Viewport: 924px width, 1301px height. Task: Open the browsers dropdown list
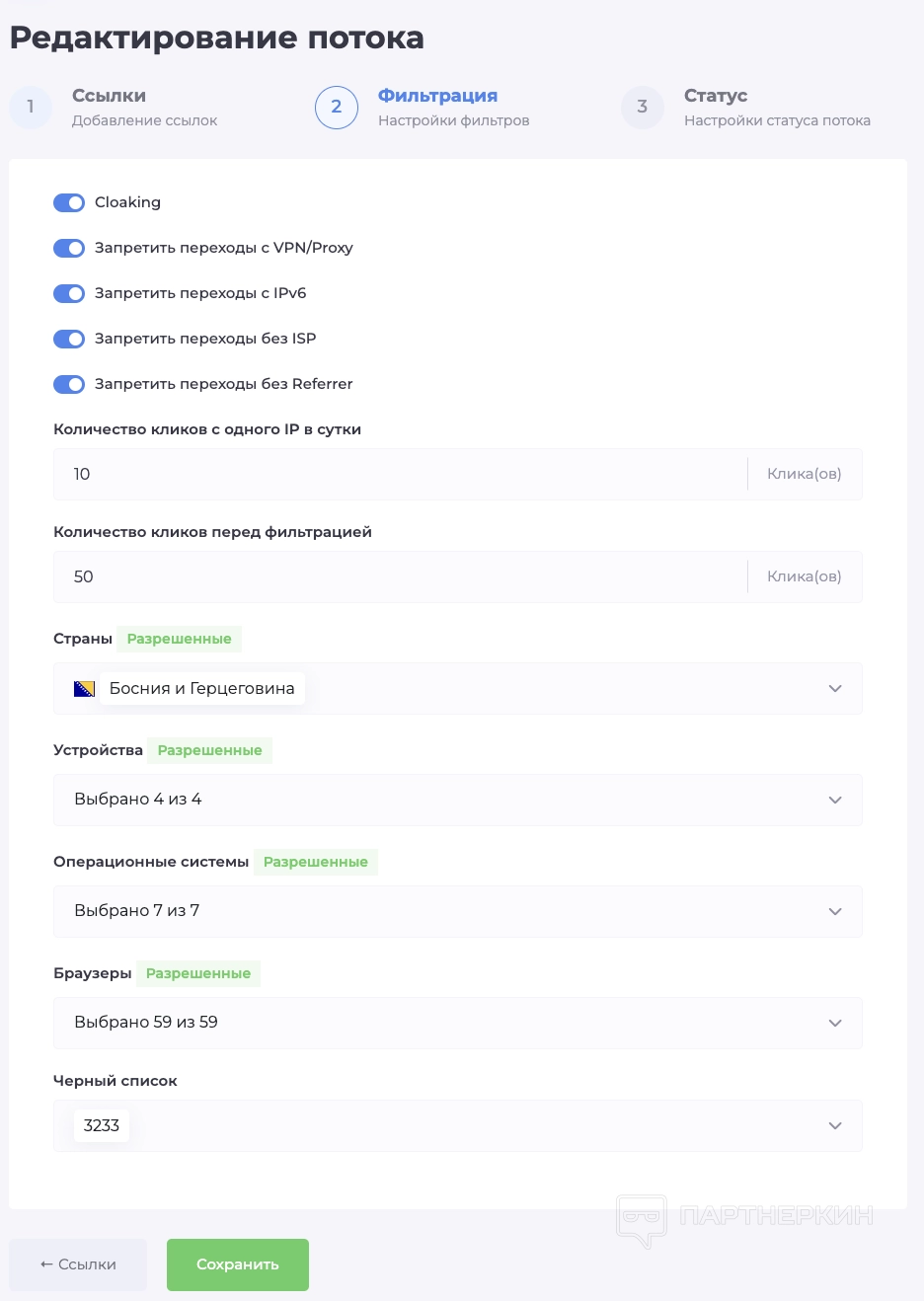point(835,1023)
